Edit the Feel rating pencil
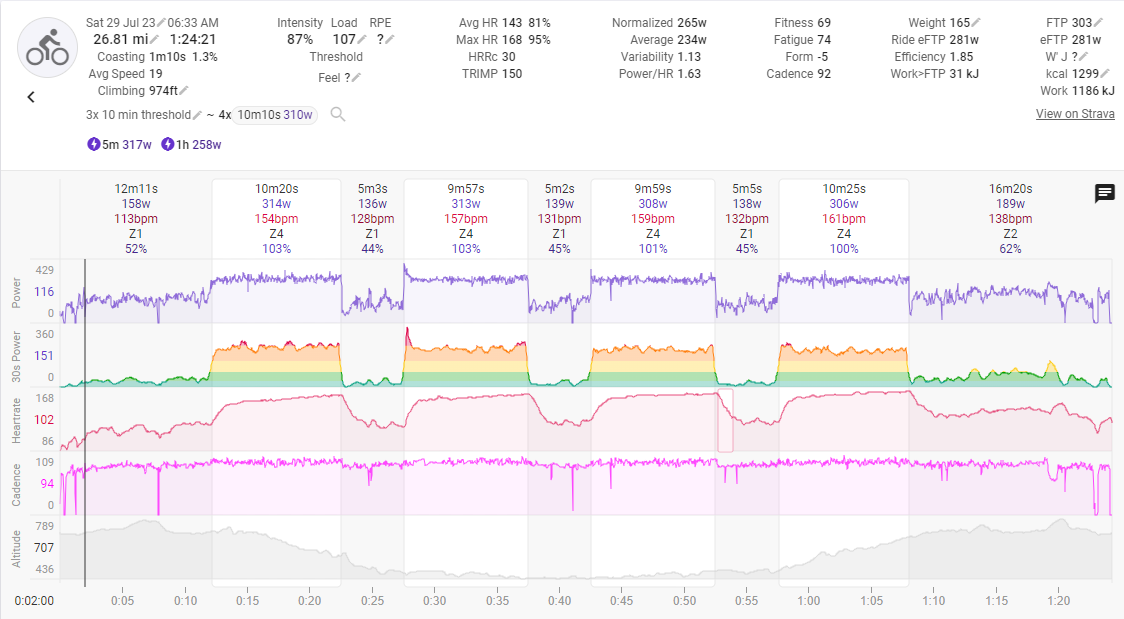Viewport: 1124px width, 619px height. click(x=356, y=77)
